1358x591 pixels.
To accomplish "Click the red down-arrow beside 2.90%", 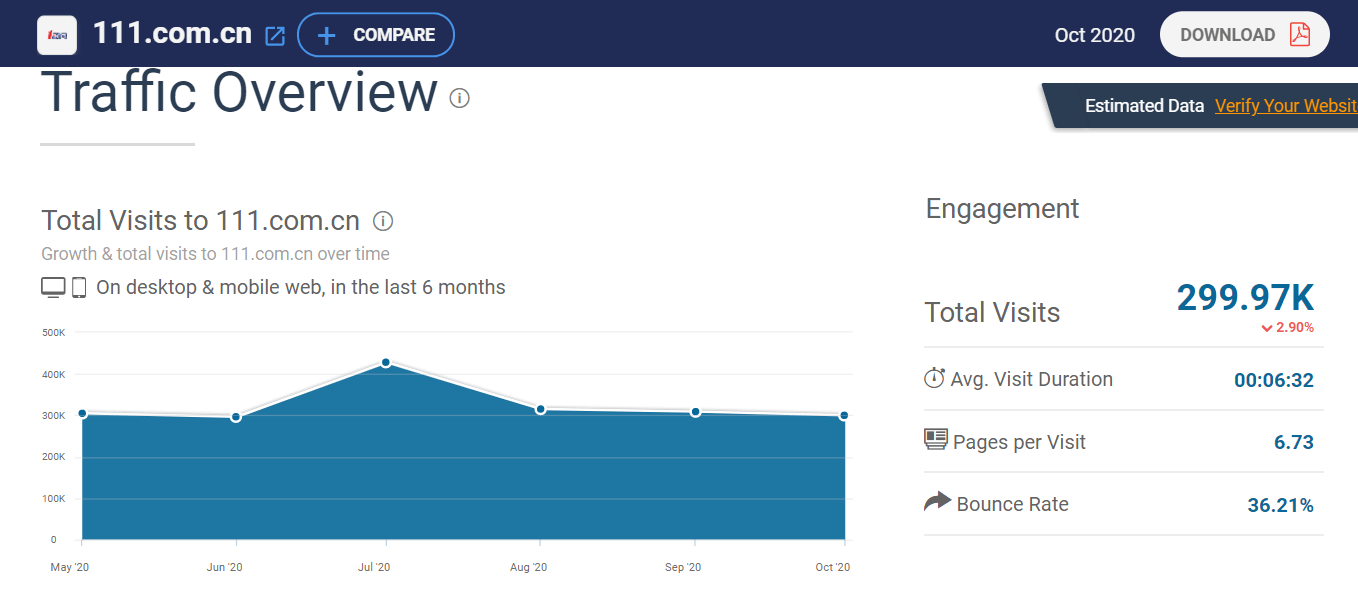I will point(1267,328).
